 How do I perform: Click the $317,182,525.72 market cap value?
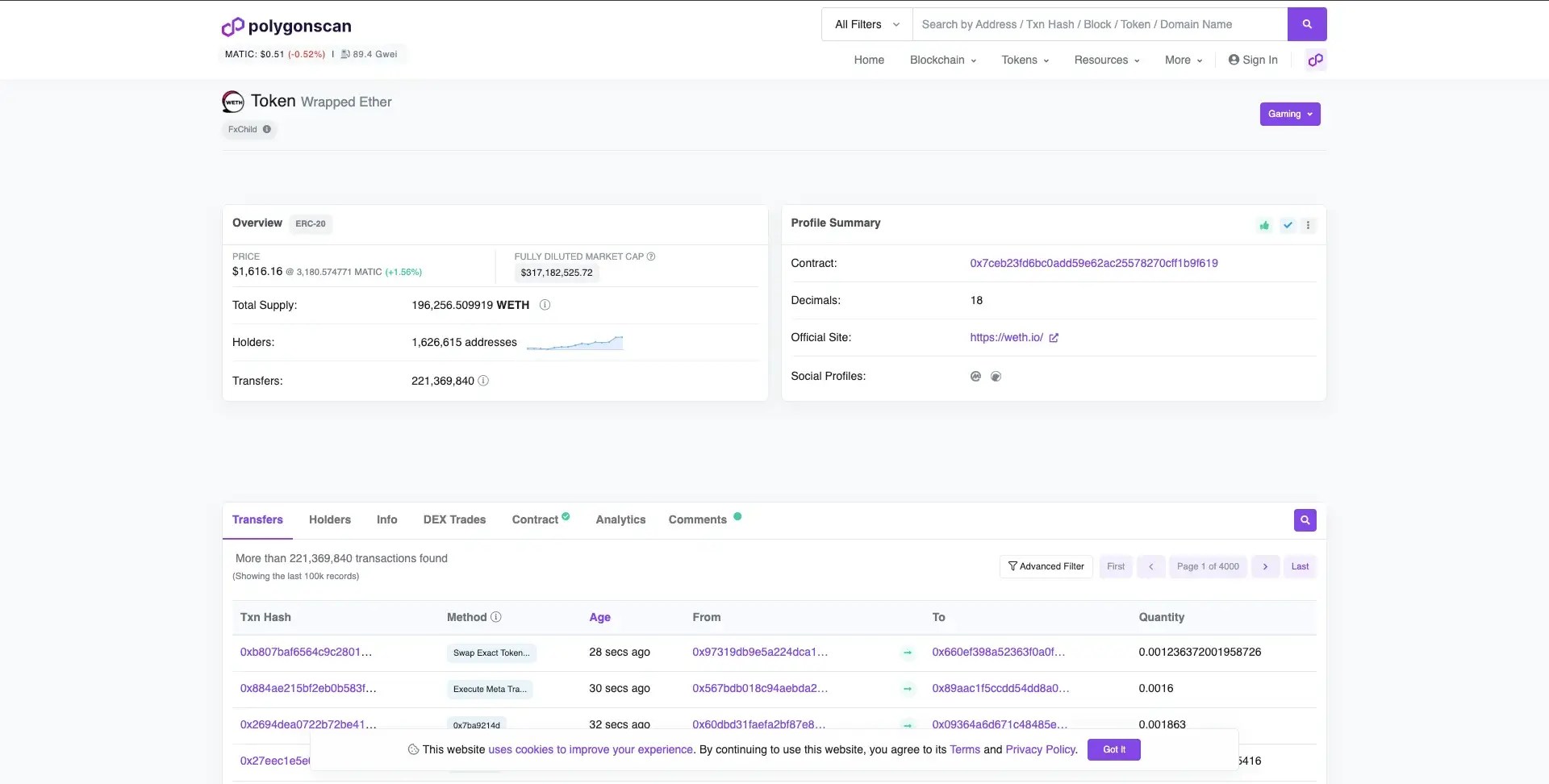coord(557,273)
